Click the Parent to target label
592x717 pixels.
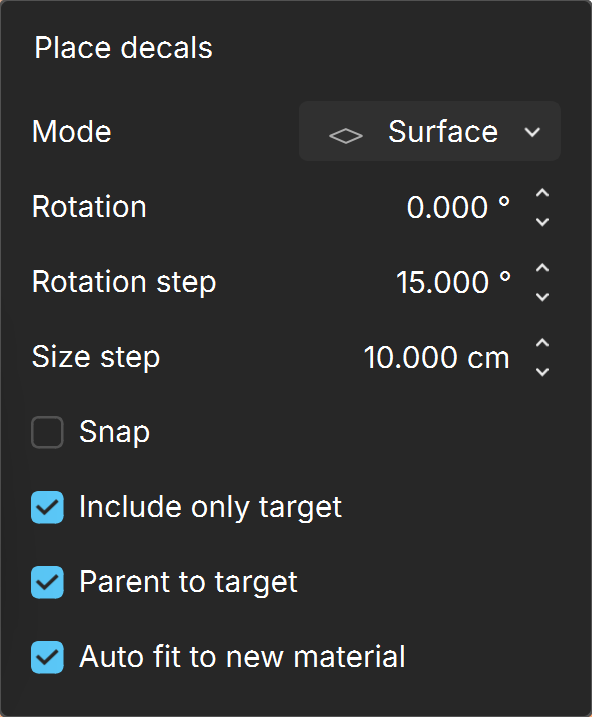(x=188, y=582)
